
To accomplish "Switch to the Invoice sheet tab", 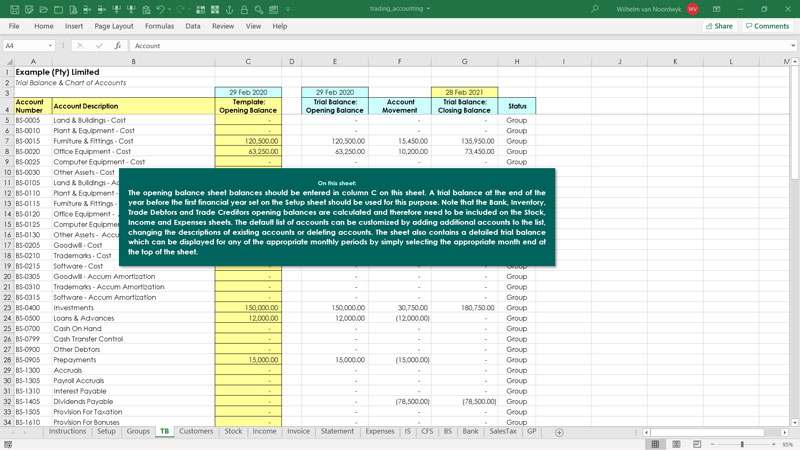I will click(298, 432).
